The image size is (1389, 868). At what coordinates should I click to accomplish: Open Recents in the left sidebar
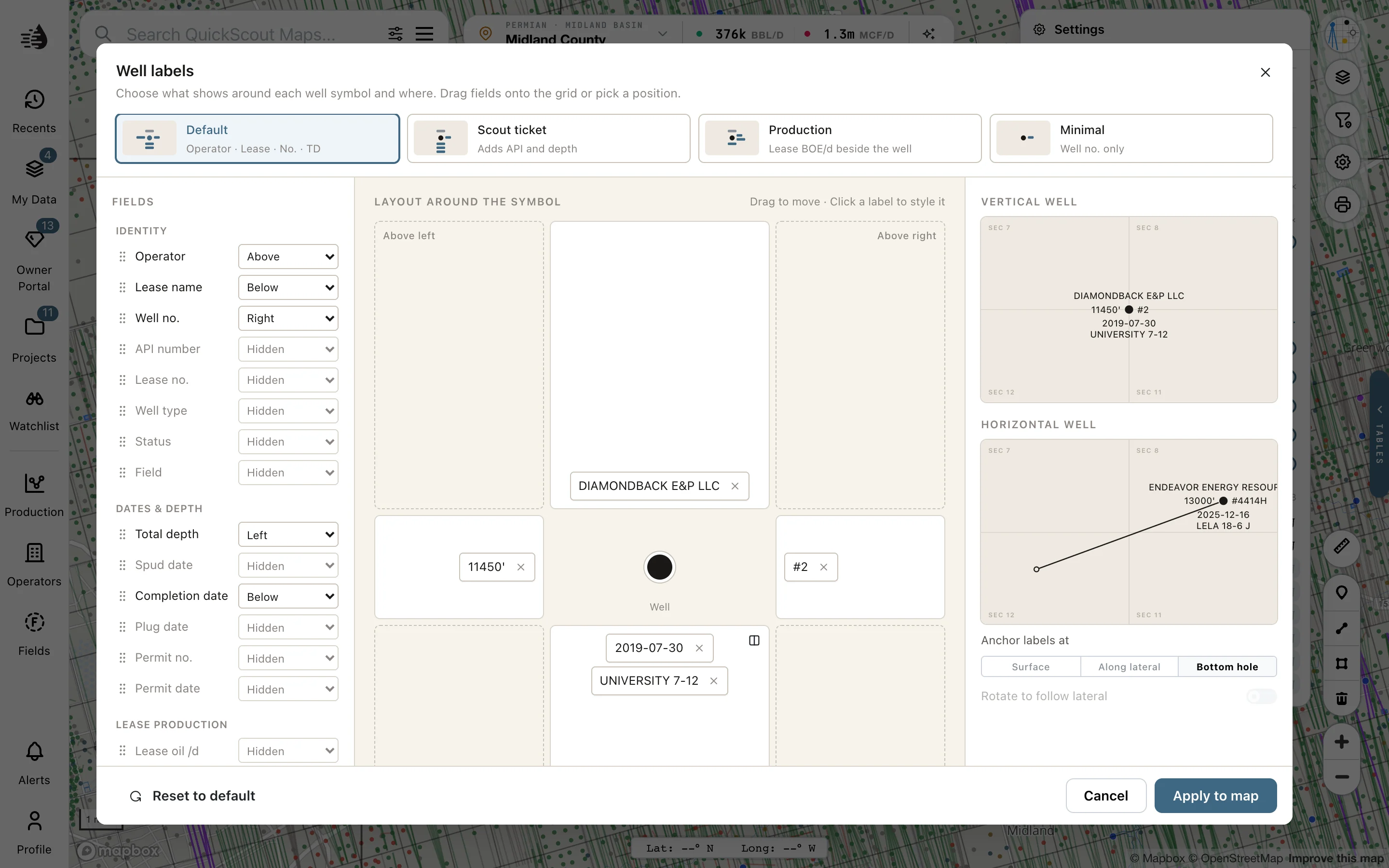(34, 111)
